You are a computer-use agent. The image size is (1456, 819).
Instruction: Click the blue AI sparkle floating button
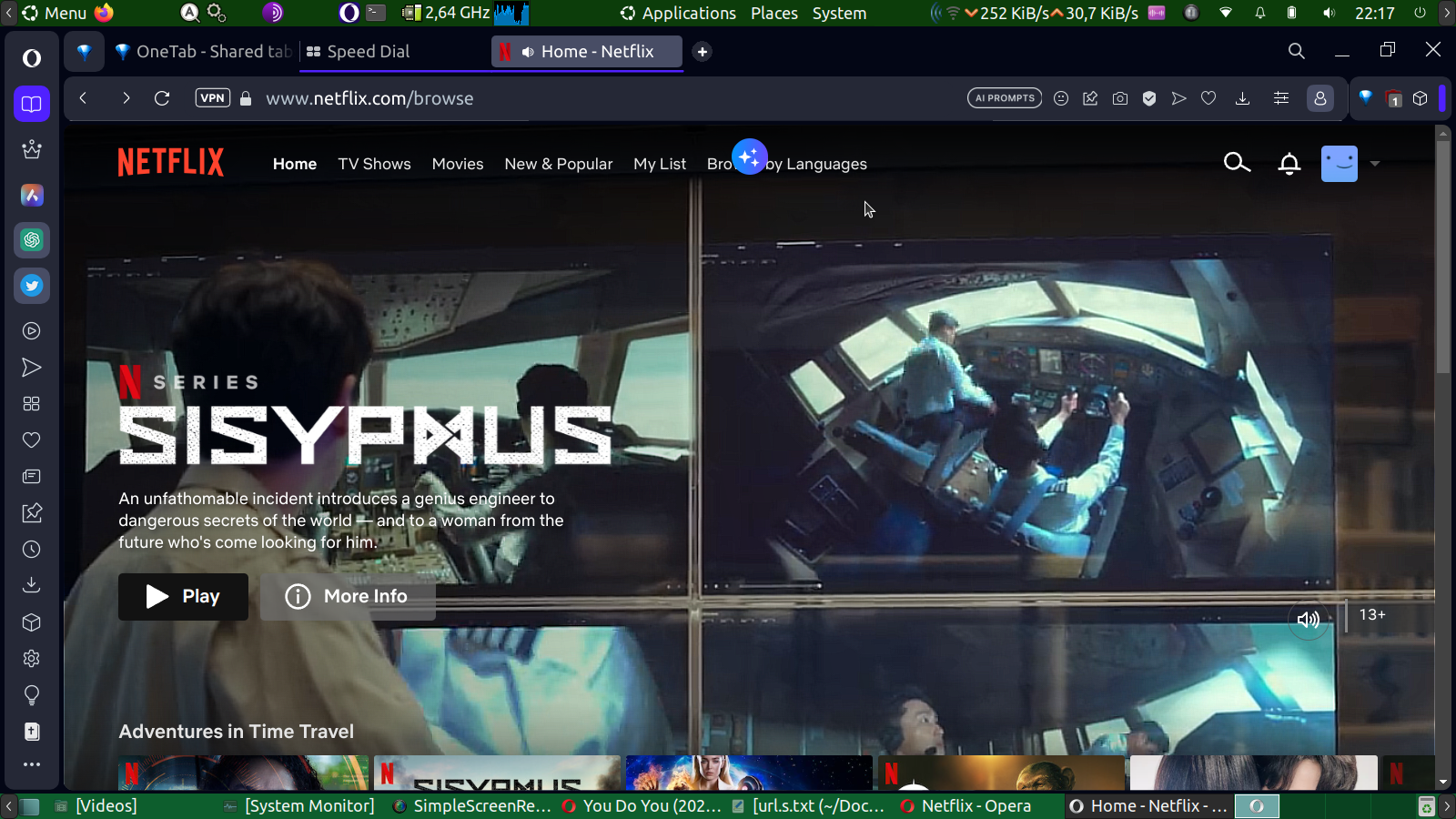click(x=750, y=157)
